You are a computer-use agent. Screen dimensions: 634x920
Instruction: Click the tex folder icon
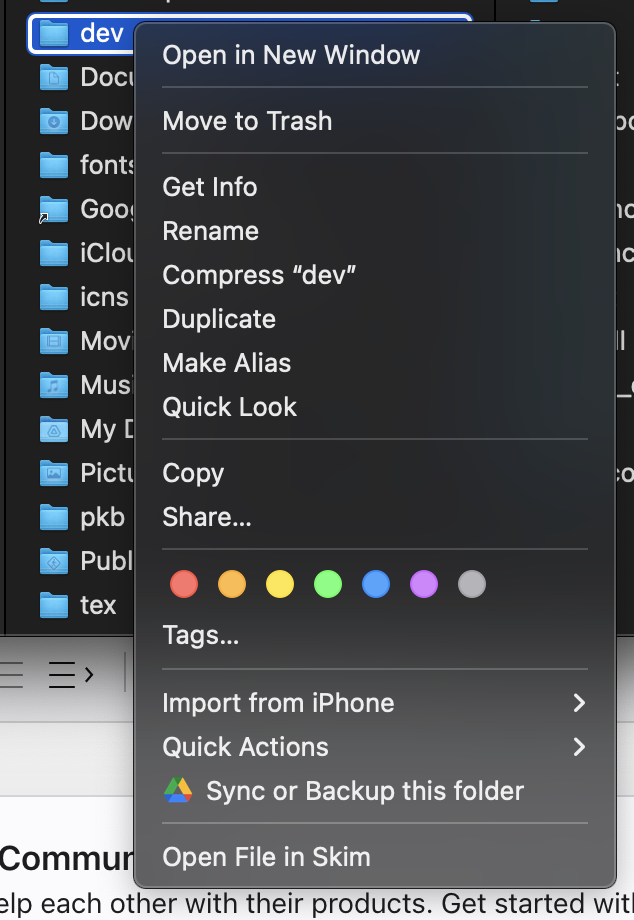point(53,605)
